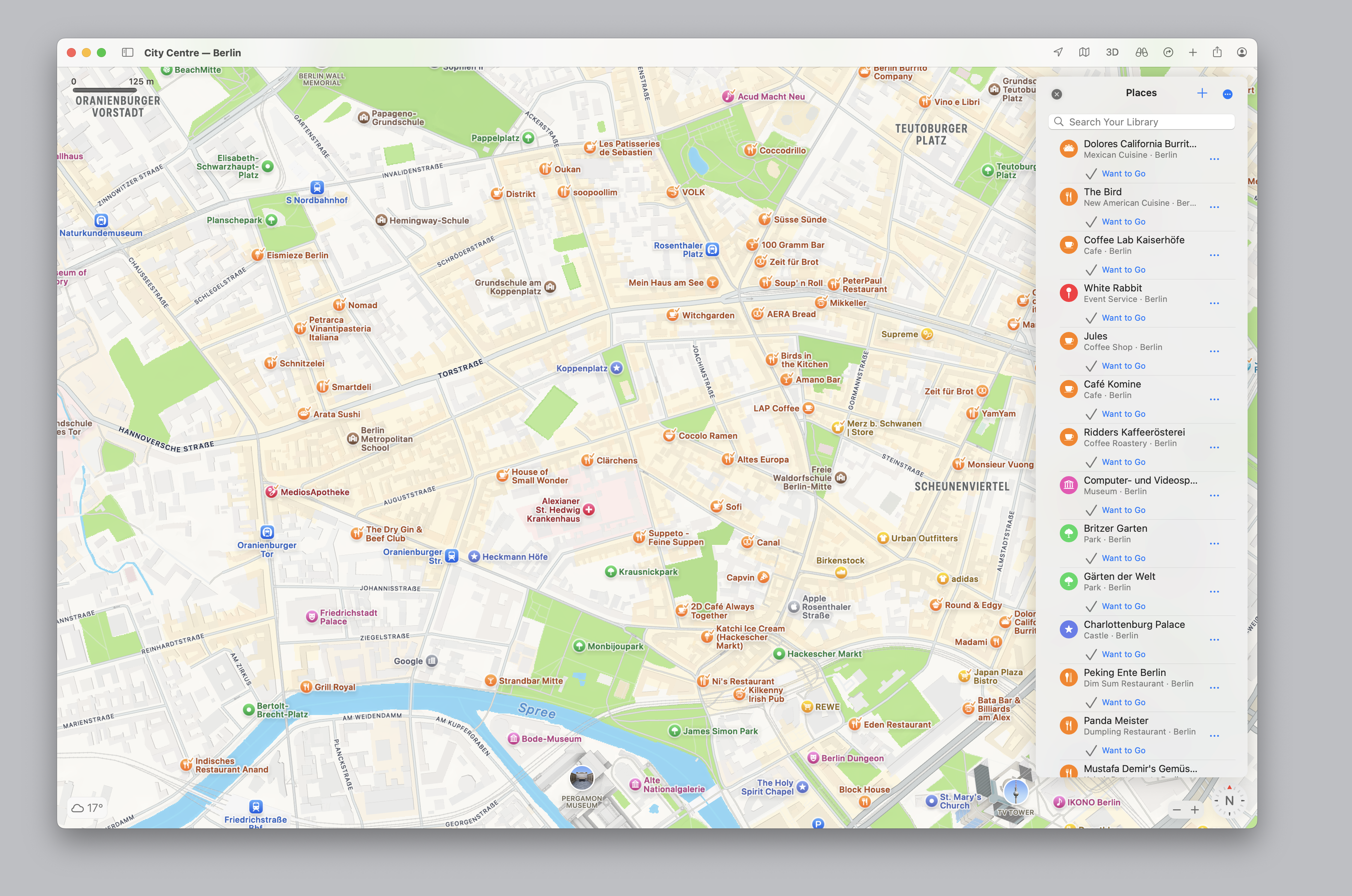Select LAP Coffee marker on map
The height and width of the screenshot is (896, 1352).
[808, 408]
